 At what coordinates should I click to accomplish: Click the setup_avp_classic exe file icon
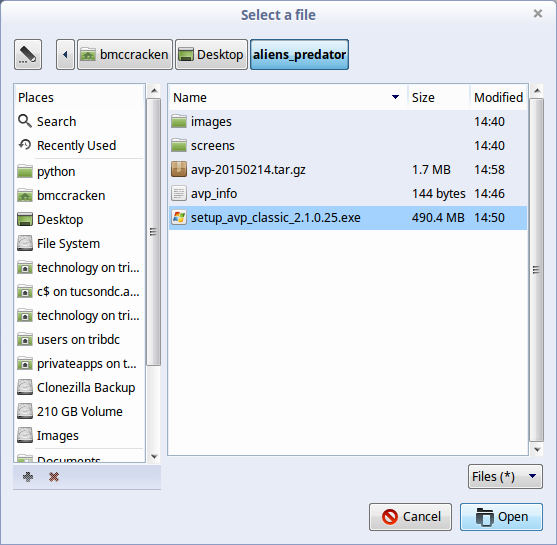tap(179, 217)
